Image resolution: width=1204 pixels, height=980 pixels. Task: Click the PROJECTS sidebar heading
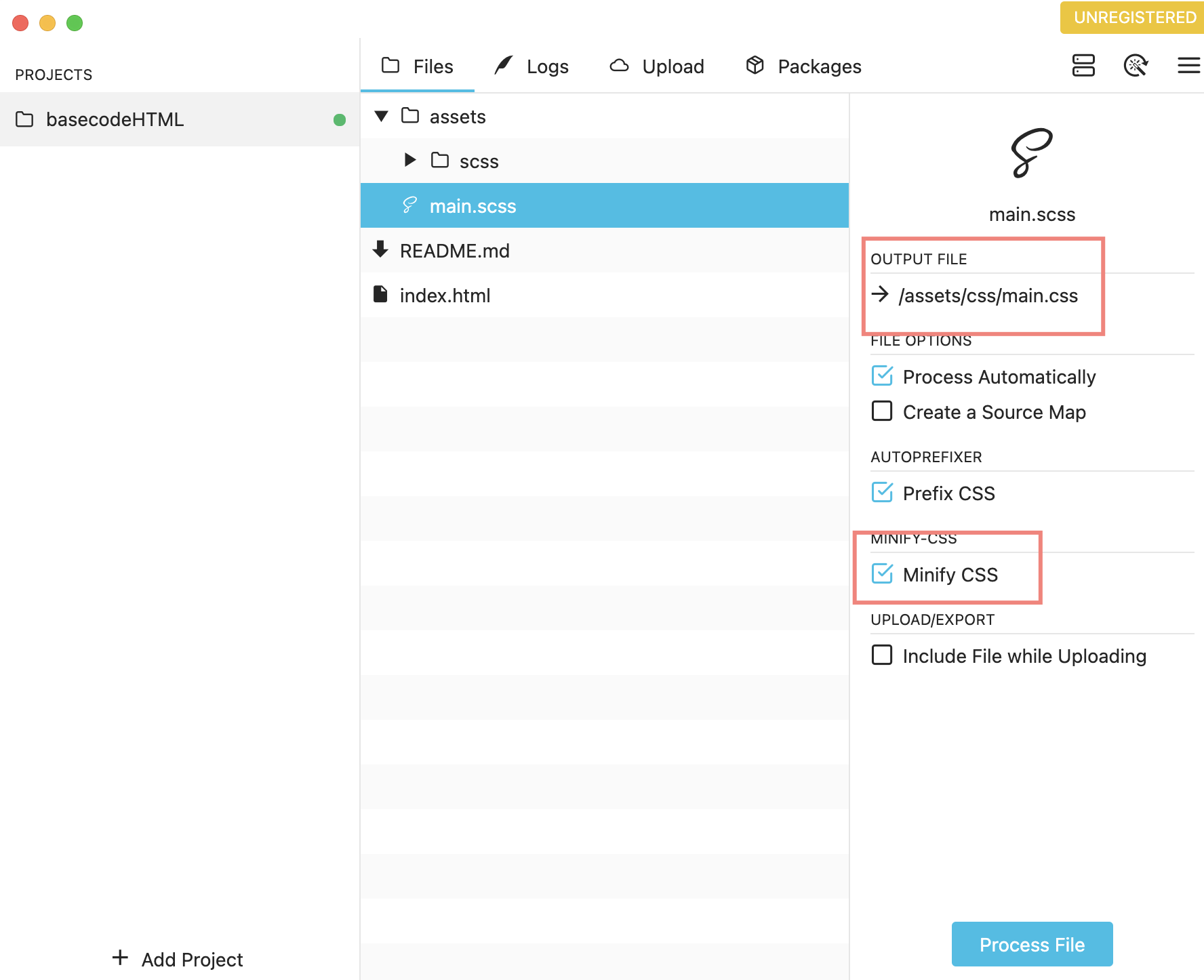54,75
